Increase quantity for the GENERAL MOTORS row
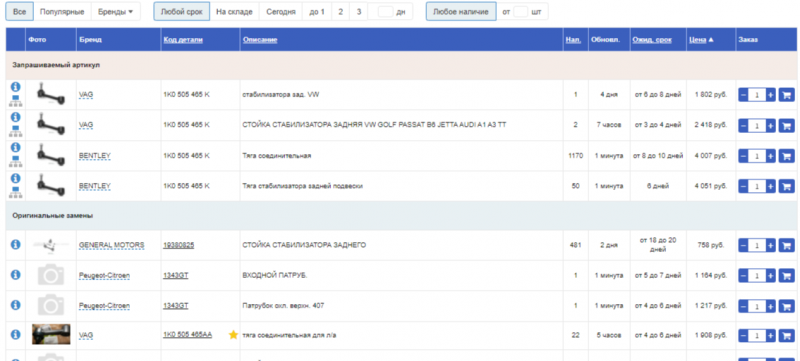 click(x=770, y=245)
